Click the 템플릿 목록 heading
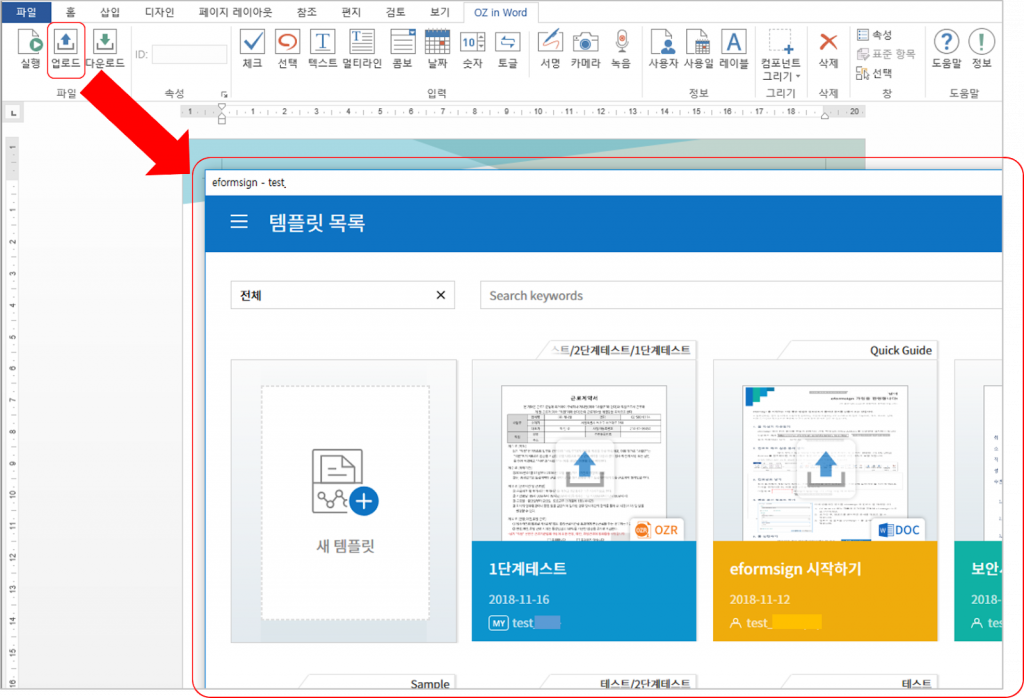 [x=317, y=222]
